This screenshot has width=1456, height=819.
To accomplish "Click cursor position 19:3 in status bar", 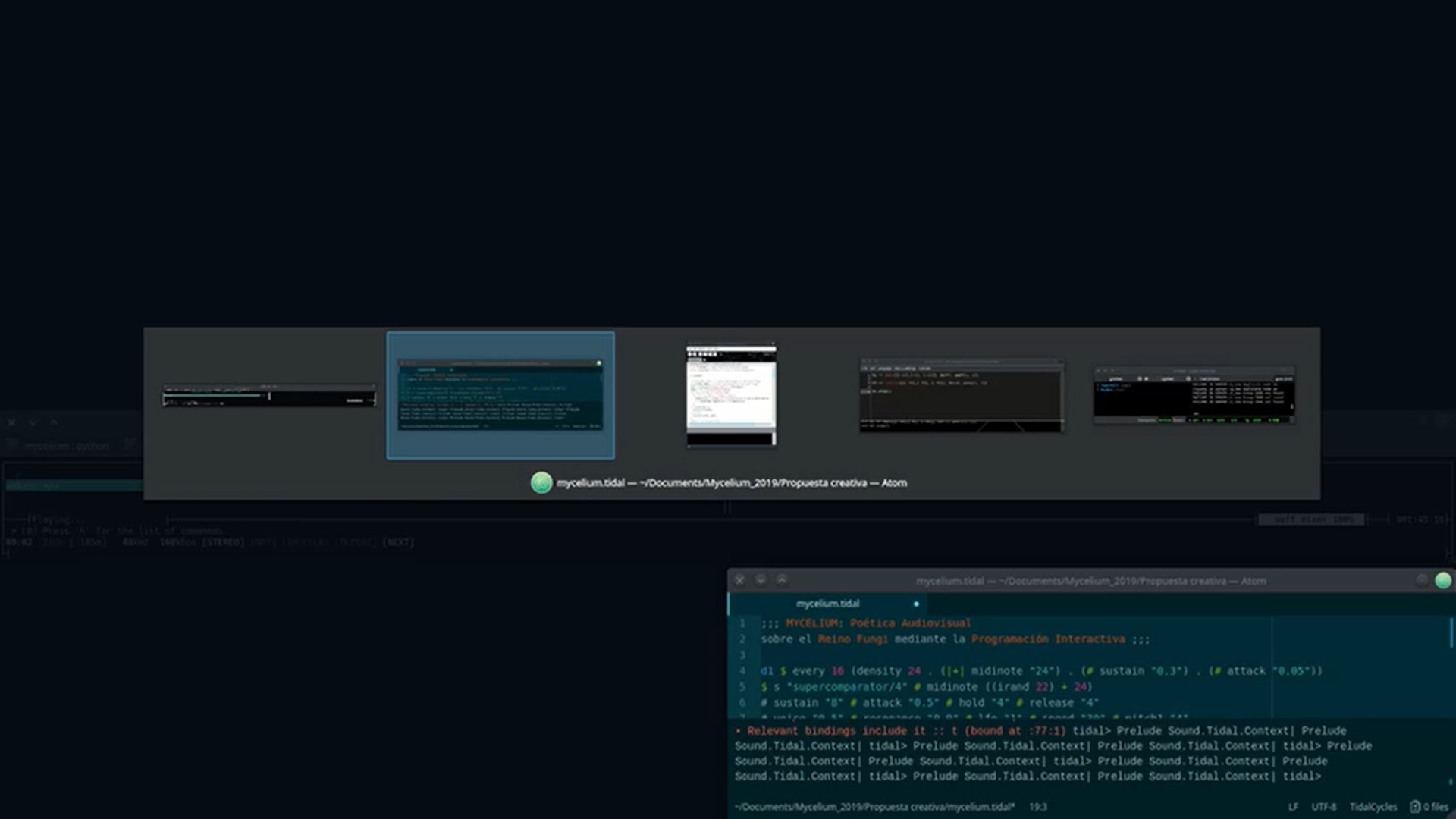I will [x=1037, y=807].
